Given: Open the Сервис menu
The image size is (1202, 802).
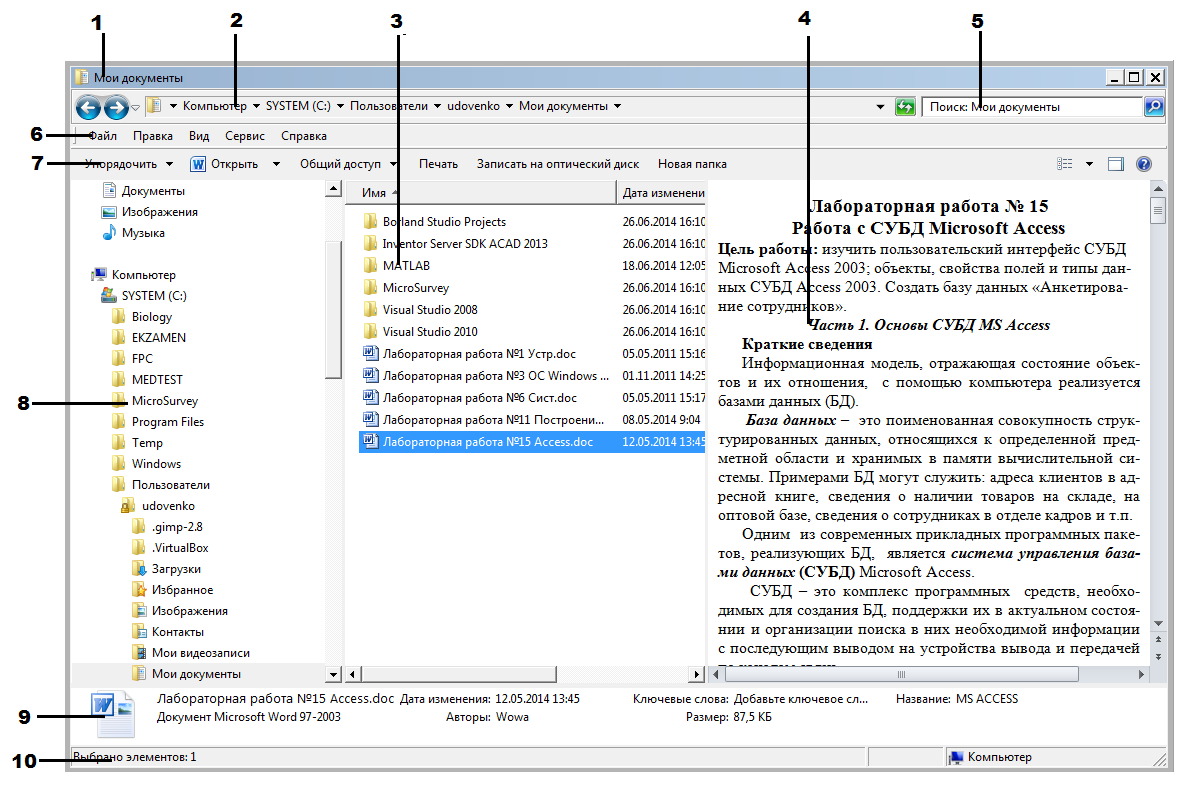Looking at the screenshot, I should tap(245, 136).
